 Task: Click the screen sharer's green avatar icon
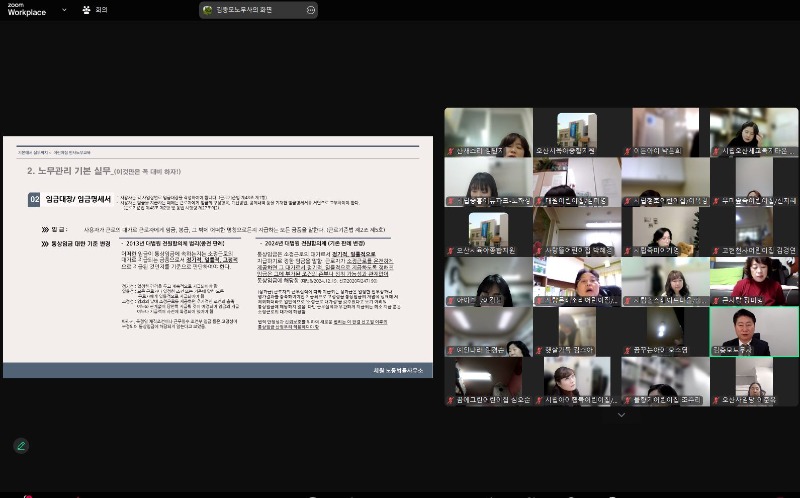208,10
